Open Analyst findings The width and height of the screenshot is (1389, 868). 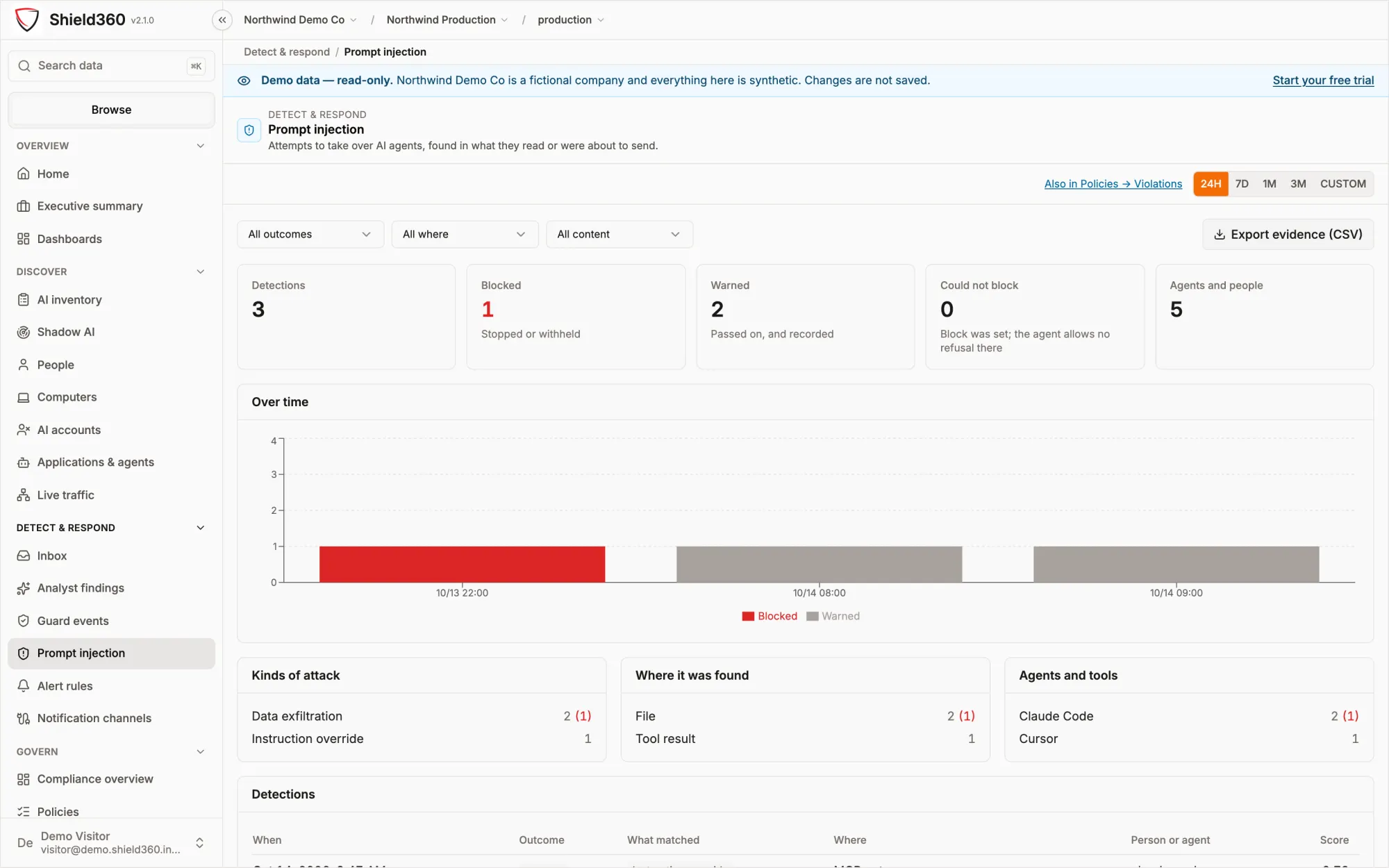click(111, 588)
